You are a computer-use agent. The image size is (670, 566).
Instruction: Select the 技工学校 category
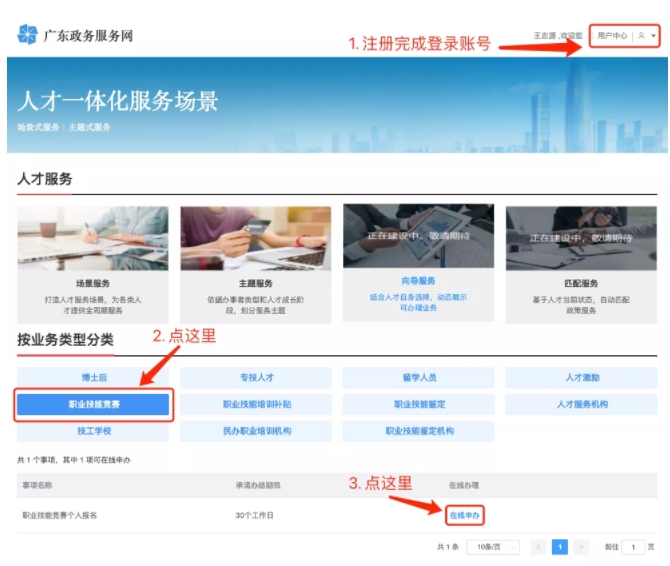coord(93,431)
